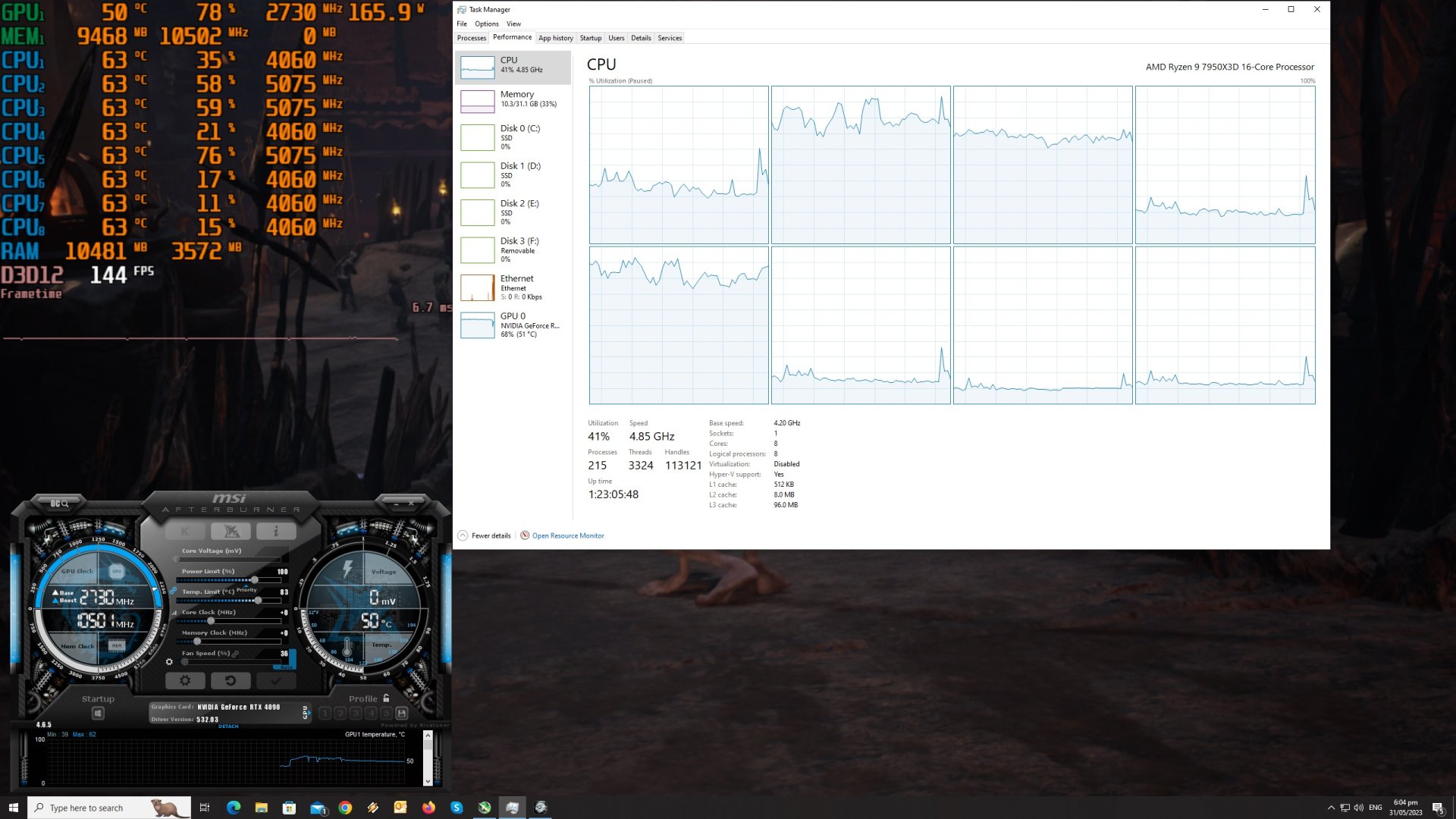Image resolution: width=1456 pixels, height=819 pixels.
Task: Open fan speed curve settings gear
Action: [169, 661]
